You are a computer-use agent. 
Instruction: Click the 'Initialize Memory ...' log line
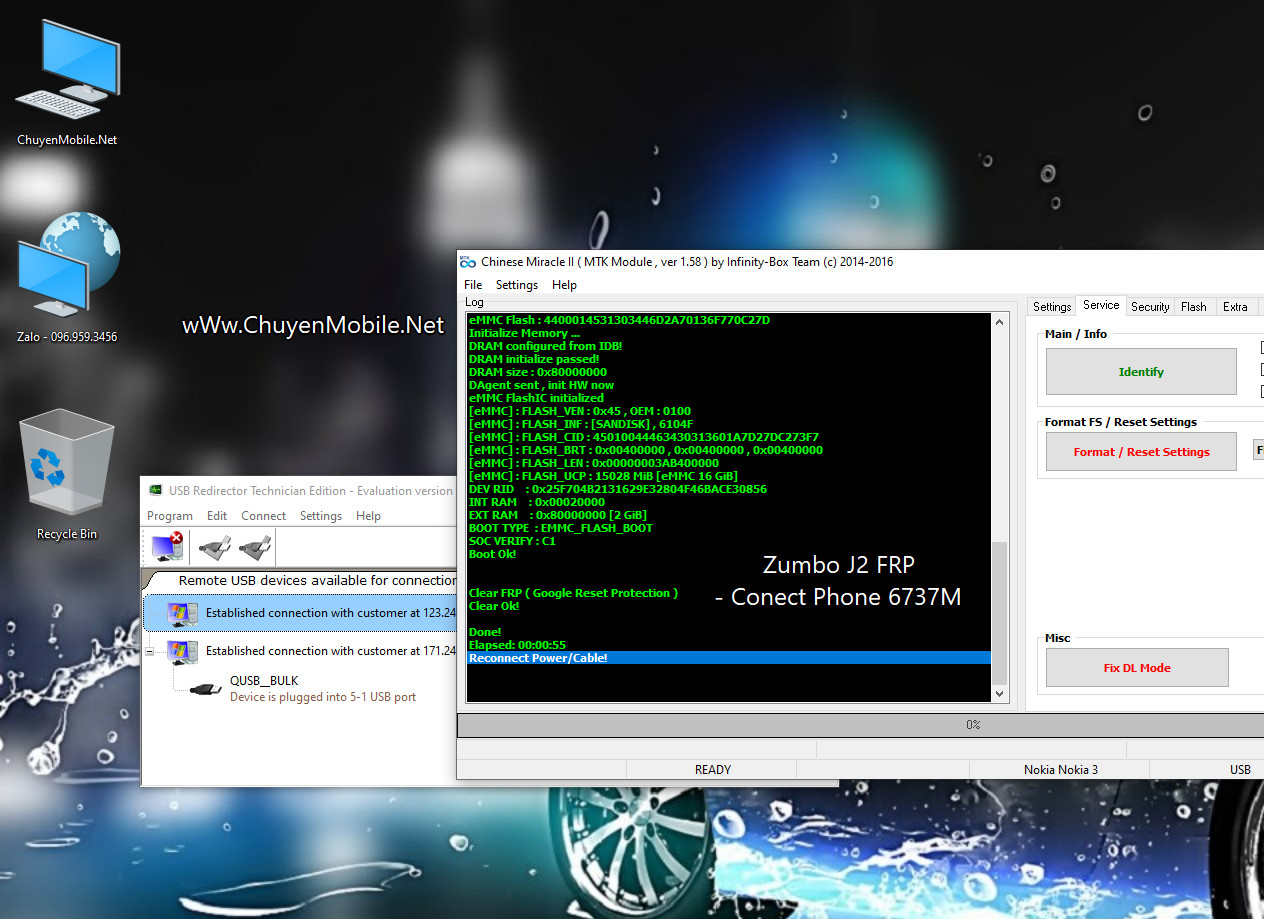pos(524,333)
